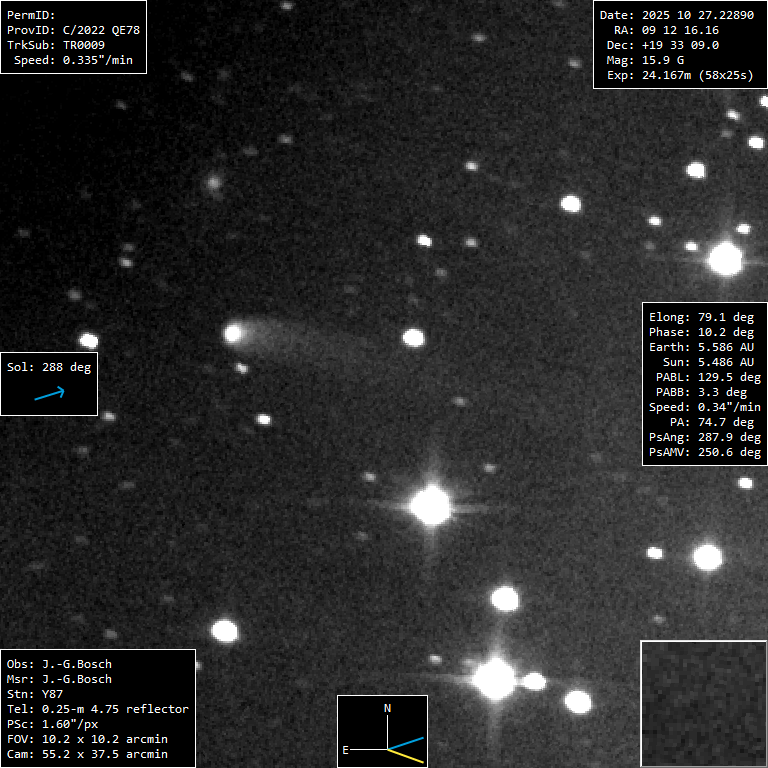The width and height of the screenshot is (768, 768).
Task: Open the noise thumbnail inset at bottom right
Action: 703,704
